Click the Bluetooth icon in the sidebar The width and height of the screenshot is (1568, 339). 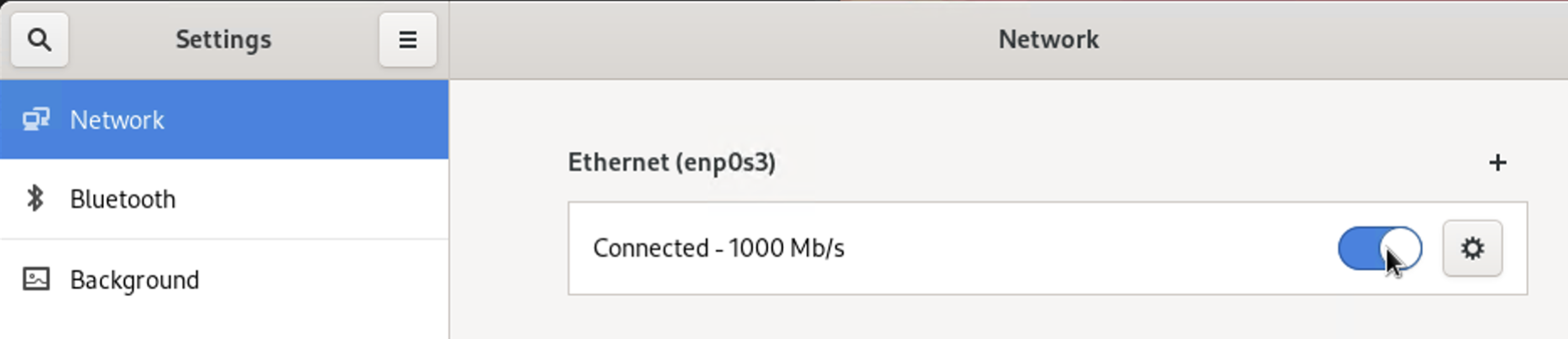35,199
